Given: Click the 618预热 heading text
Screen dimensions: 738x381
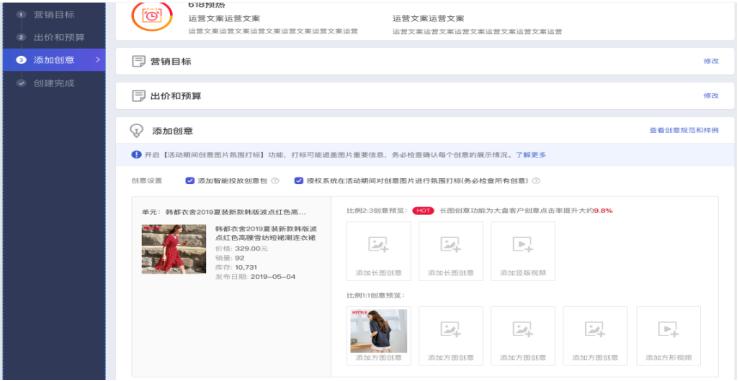Looking at the screenshot, I should (207, 4).
